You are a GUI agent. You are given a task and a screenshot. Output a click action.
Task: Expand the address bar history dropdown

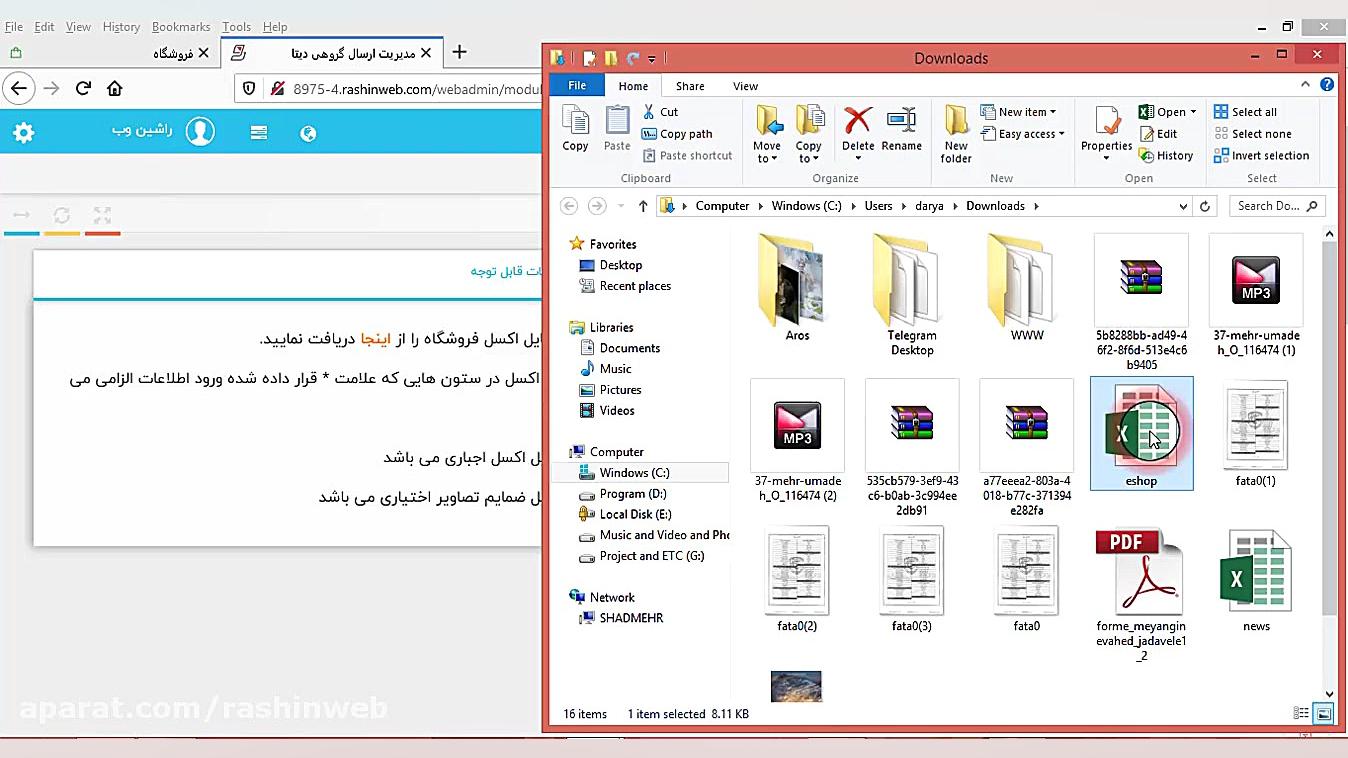[x=1183, y=206]
